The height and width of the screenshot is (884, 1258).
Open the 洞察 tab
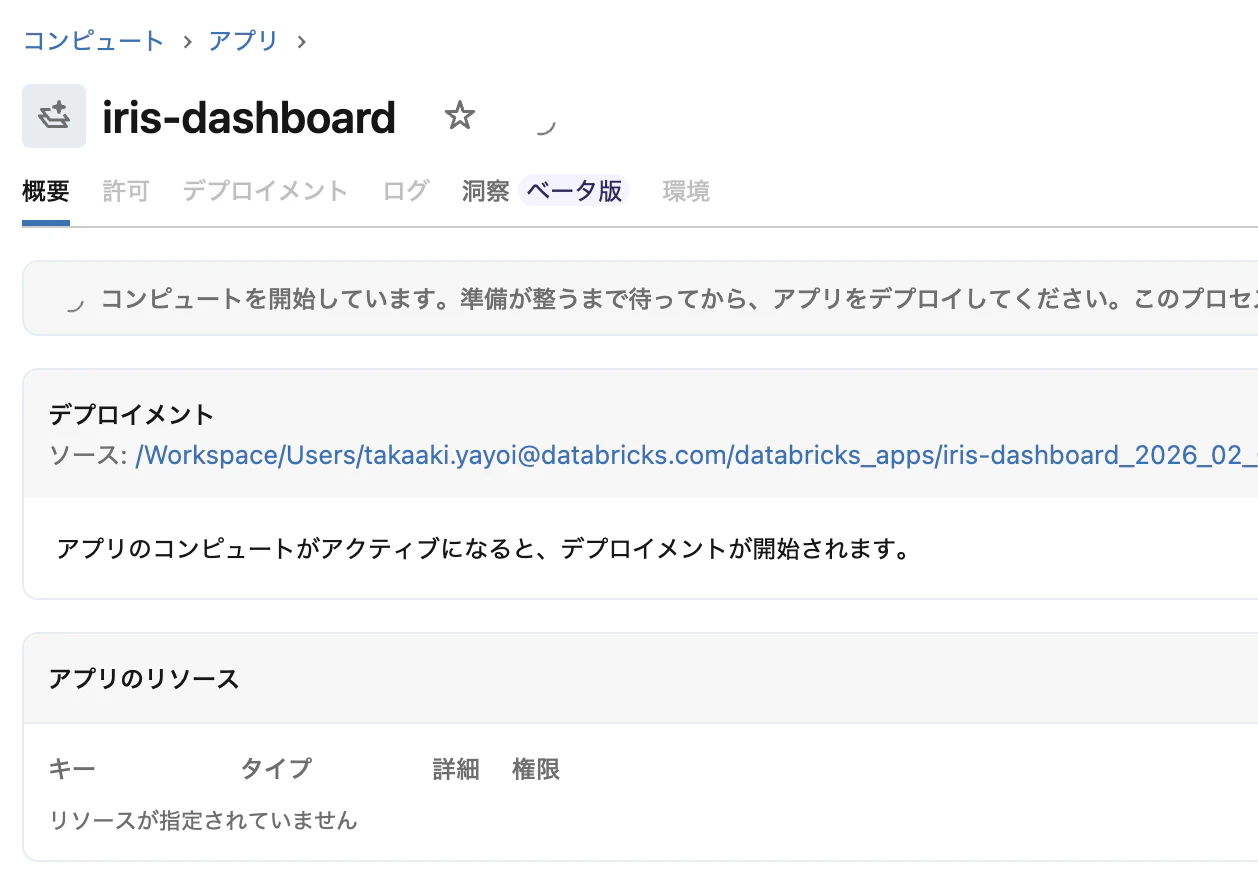coord(485,190)
